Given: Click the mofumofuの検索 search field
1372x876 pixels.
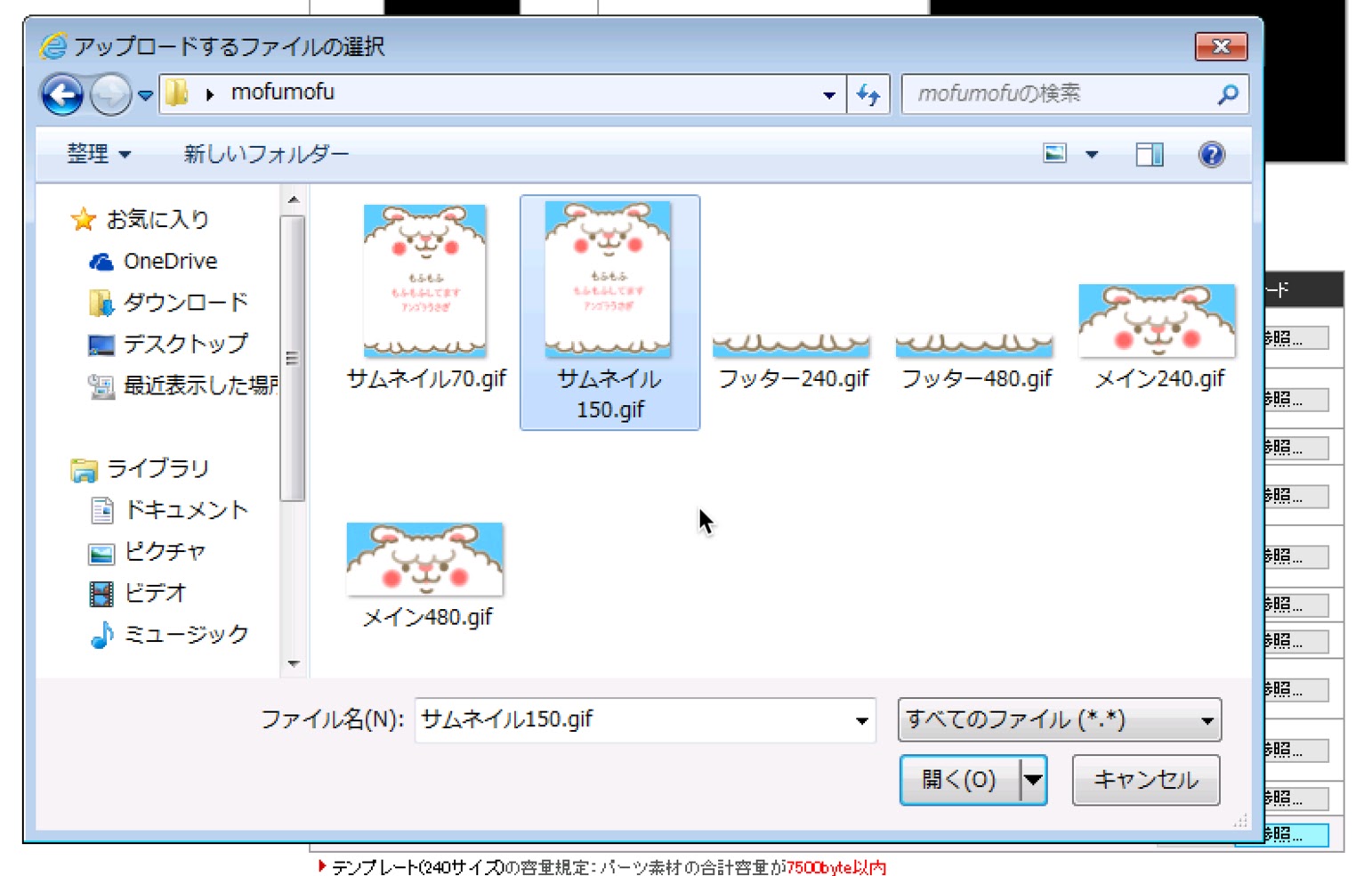Looking at the screenshot, I should click(x=1059, y=94).
